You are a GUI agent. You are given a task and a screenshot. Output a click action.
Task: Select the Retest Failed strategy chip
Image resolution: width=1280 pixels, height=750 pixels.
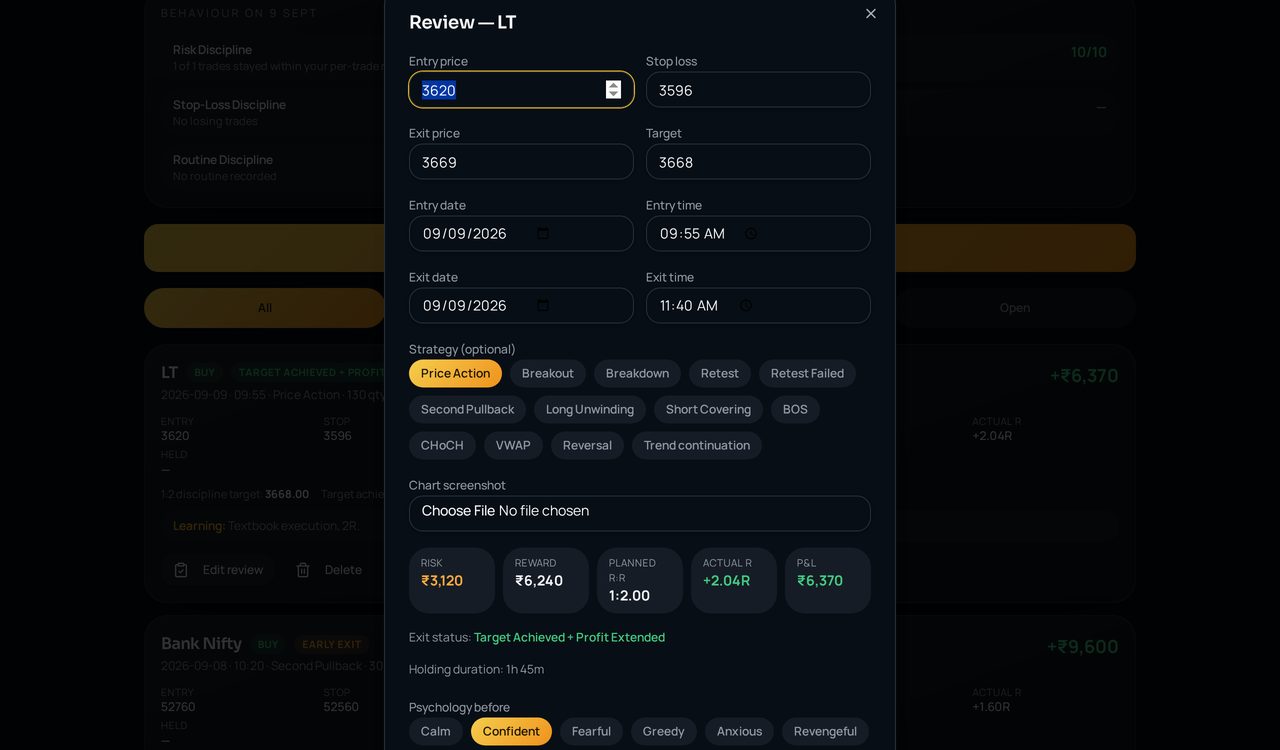point(807,373)
